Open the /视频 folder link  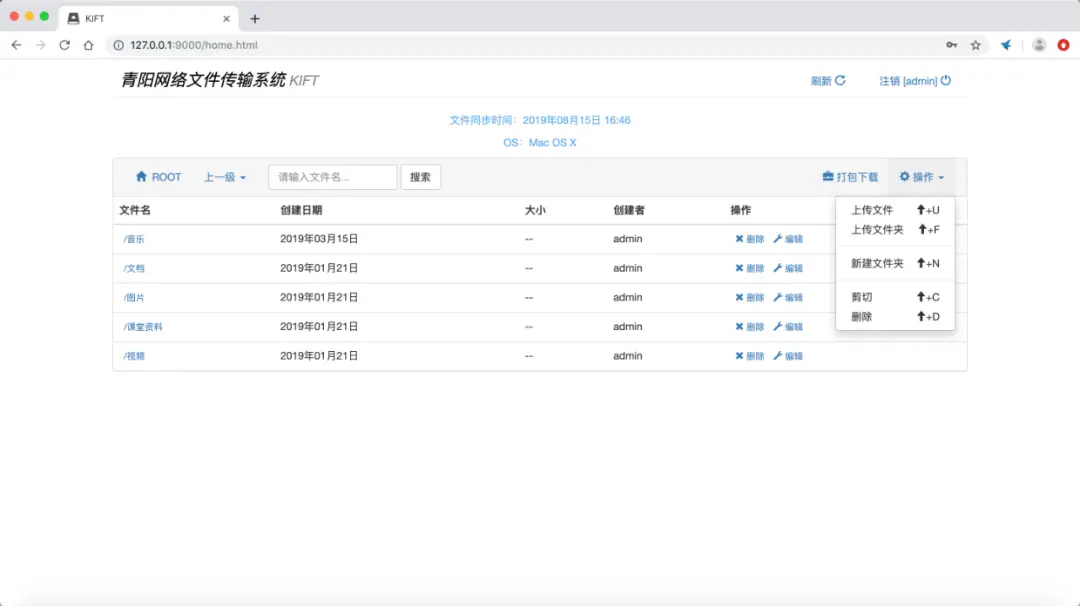[x=134, y=356]
